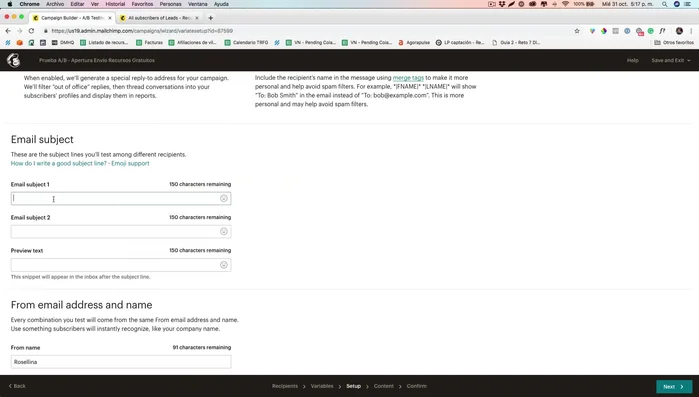Screen dimensions: 699x397
Task: Click the Mailchimp Freddie logo
Action: click(13, 60)
